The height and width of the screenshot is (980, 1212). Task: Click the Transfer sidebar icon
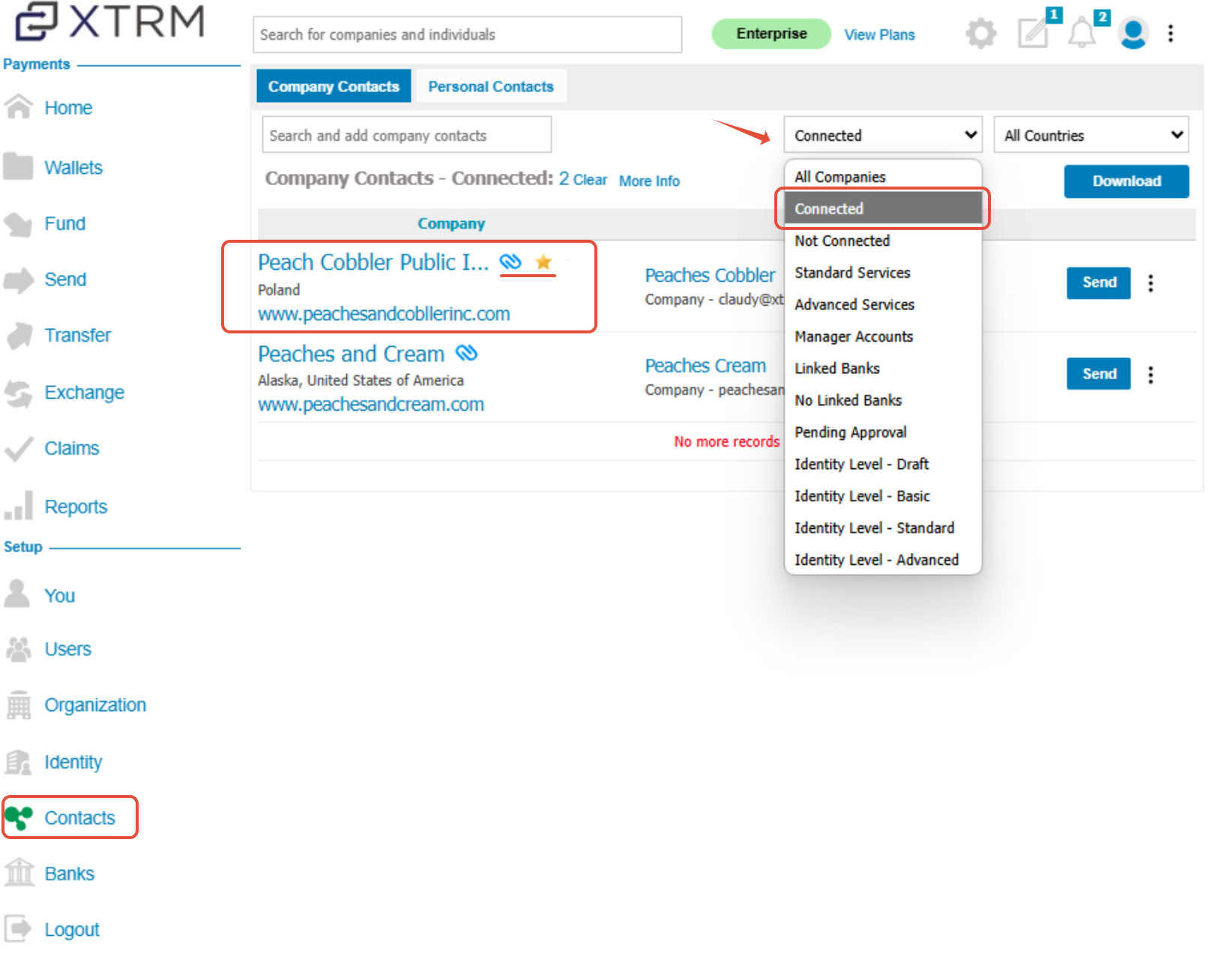[x=19, y=335]
